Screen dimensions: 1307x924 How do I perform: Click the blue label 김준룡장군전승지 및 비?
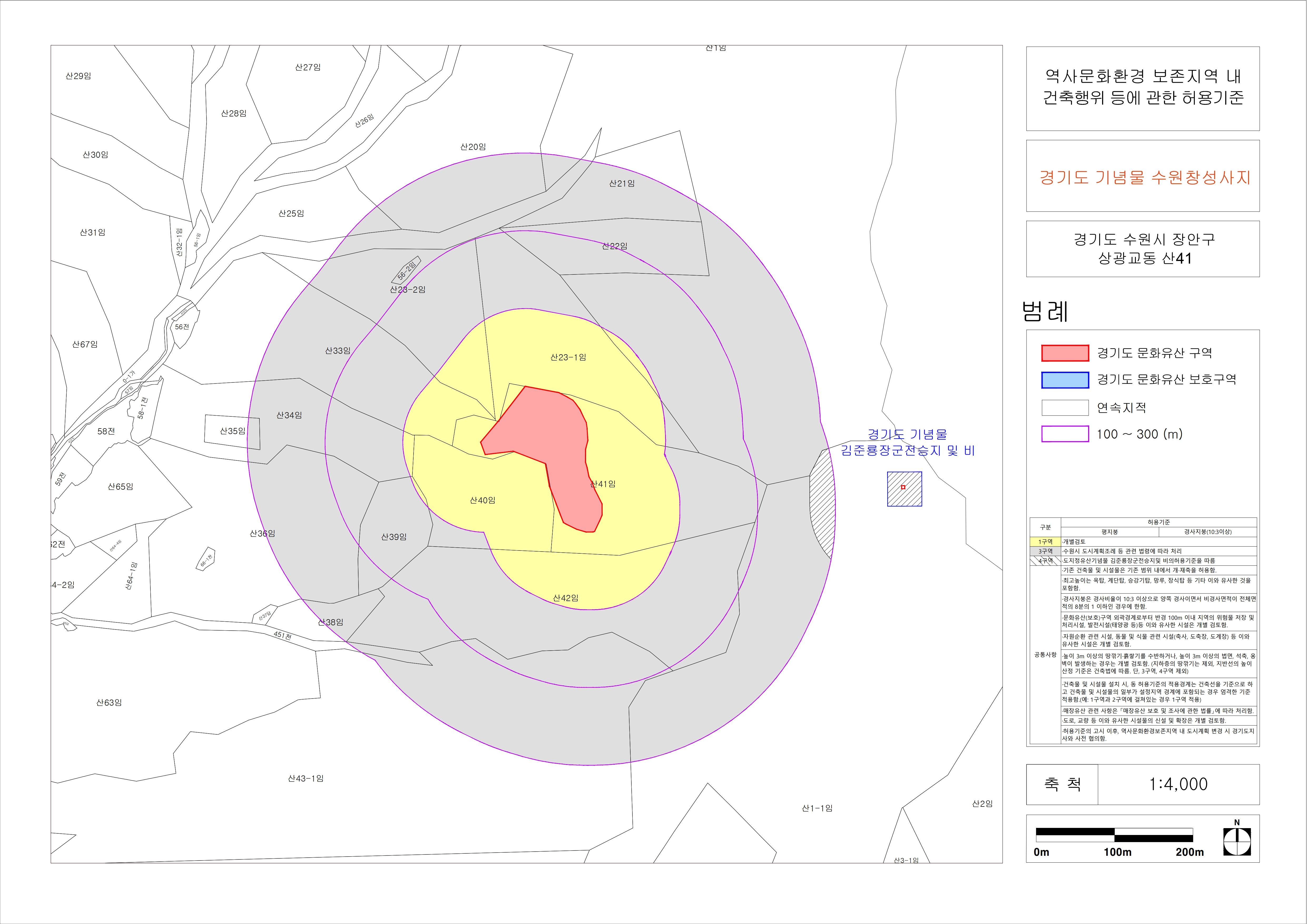(907, 450)
